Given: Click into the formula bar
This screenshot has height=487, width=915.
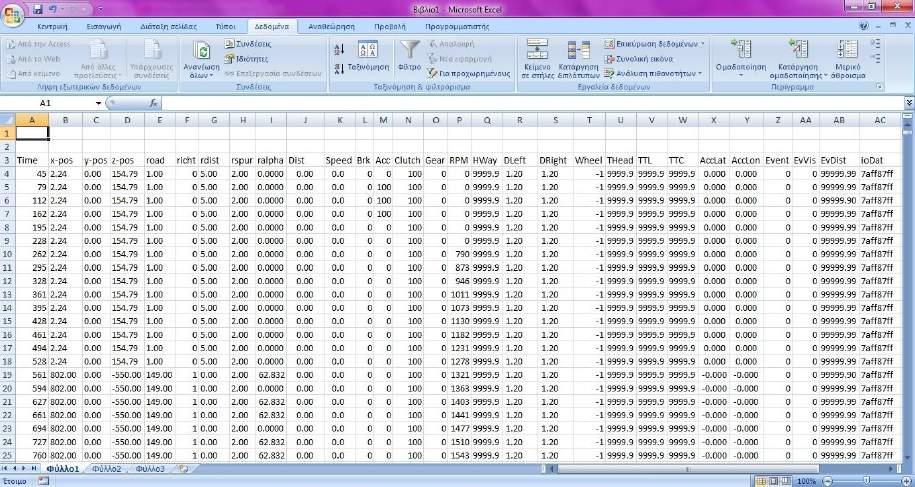Looking at the screenshot, I should [532, 103].
